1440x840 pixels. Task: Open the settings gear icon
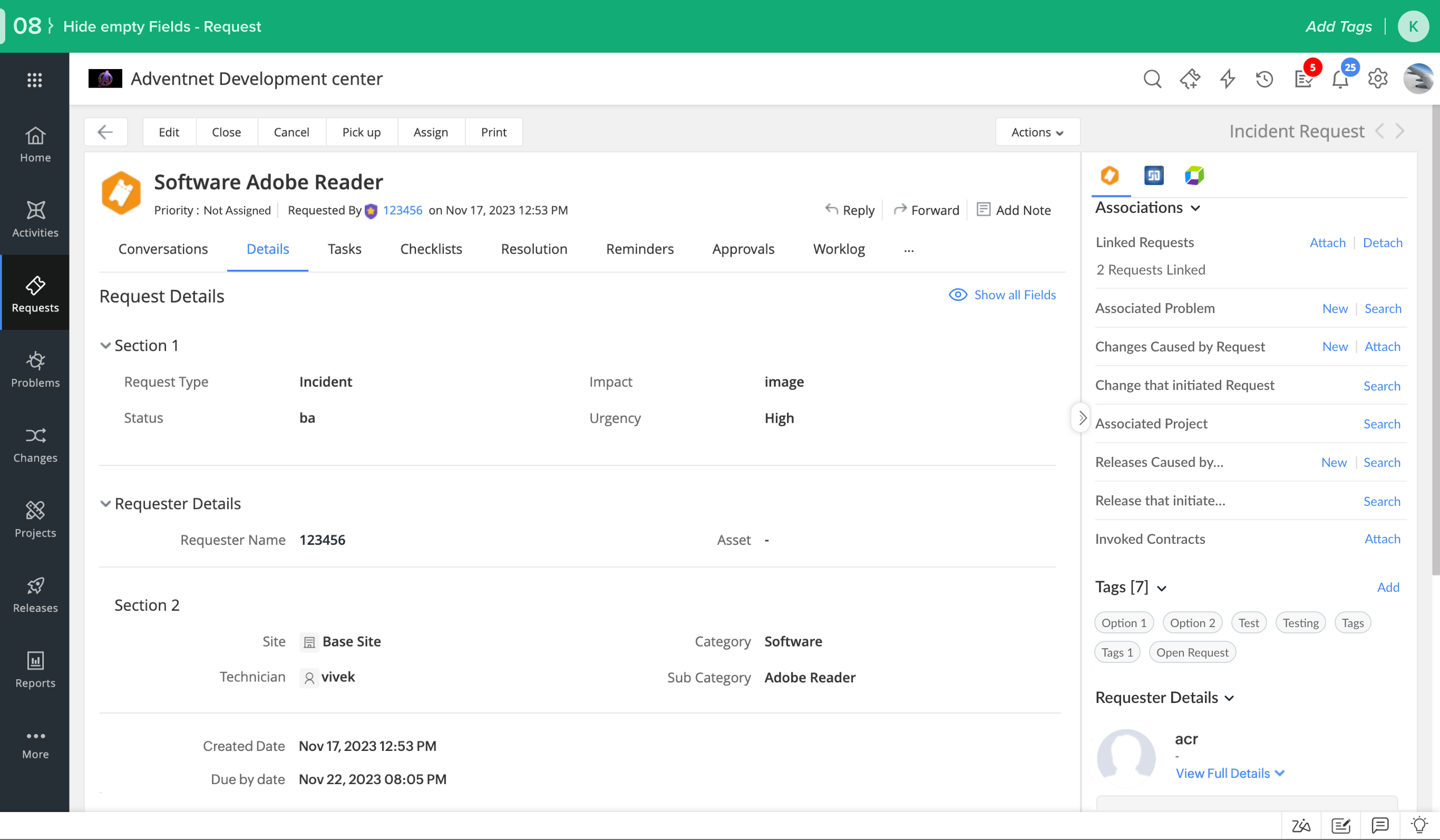[x=1378, y=79]
